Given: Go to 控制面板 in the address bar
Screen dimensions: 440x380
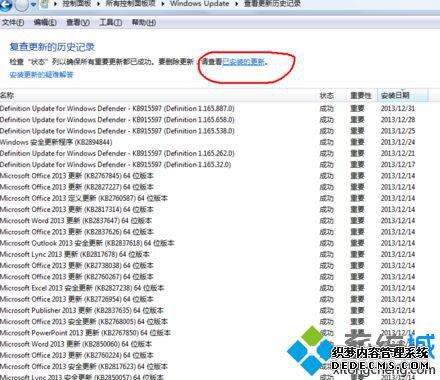Looking at the screenshot, I should (77, 4).
